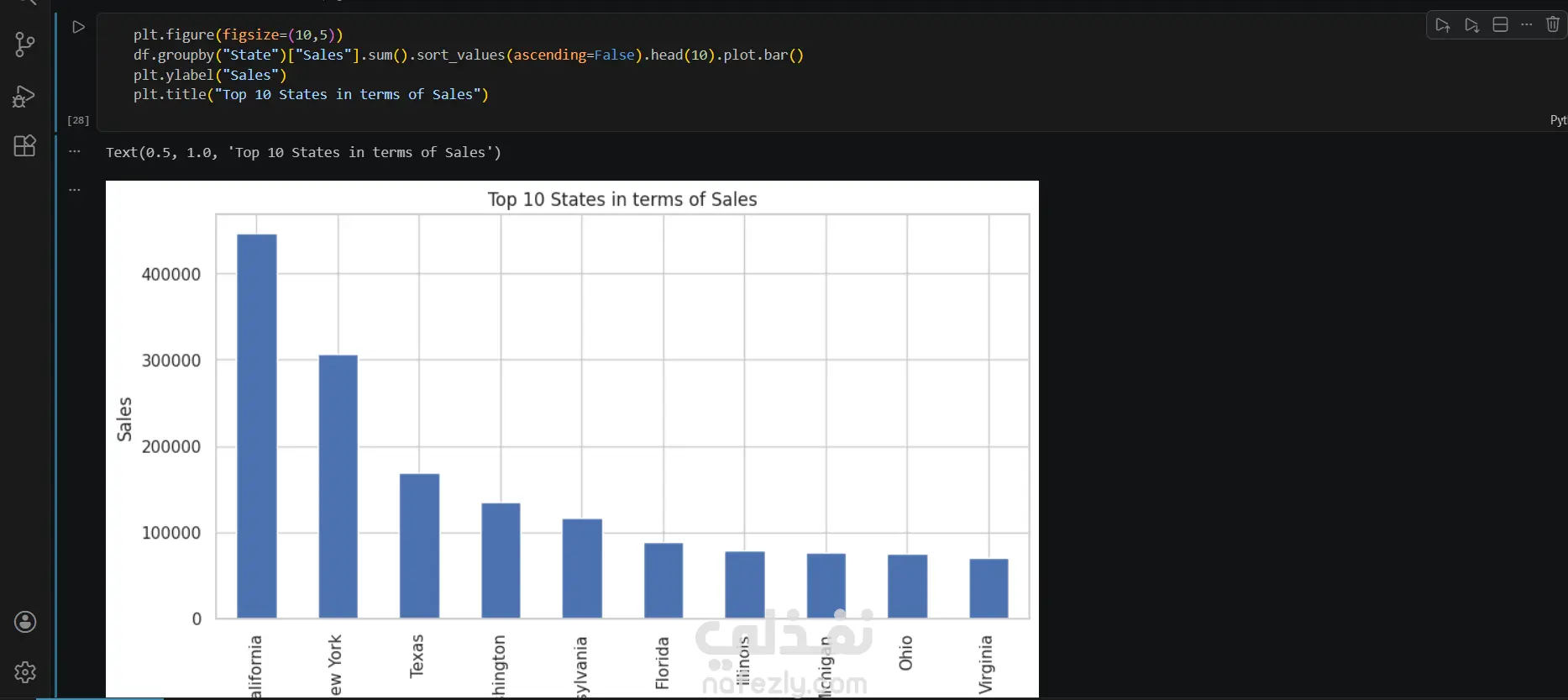Click the New York bar in chart
Viewport: 1568px width, 700px height.
click(338, 487)
